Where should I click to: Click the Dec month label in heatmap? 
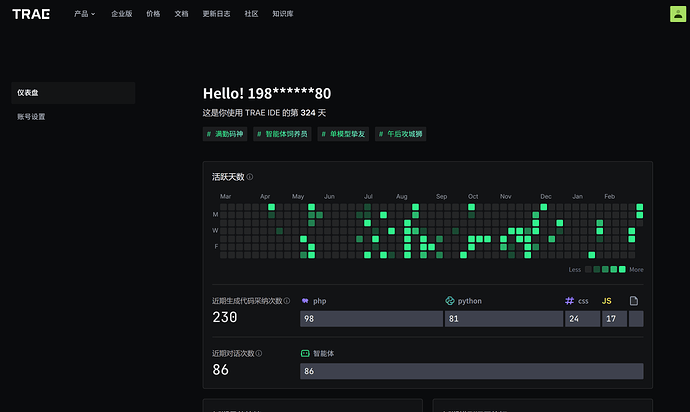coord(546,196)
